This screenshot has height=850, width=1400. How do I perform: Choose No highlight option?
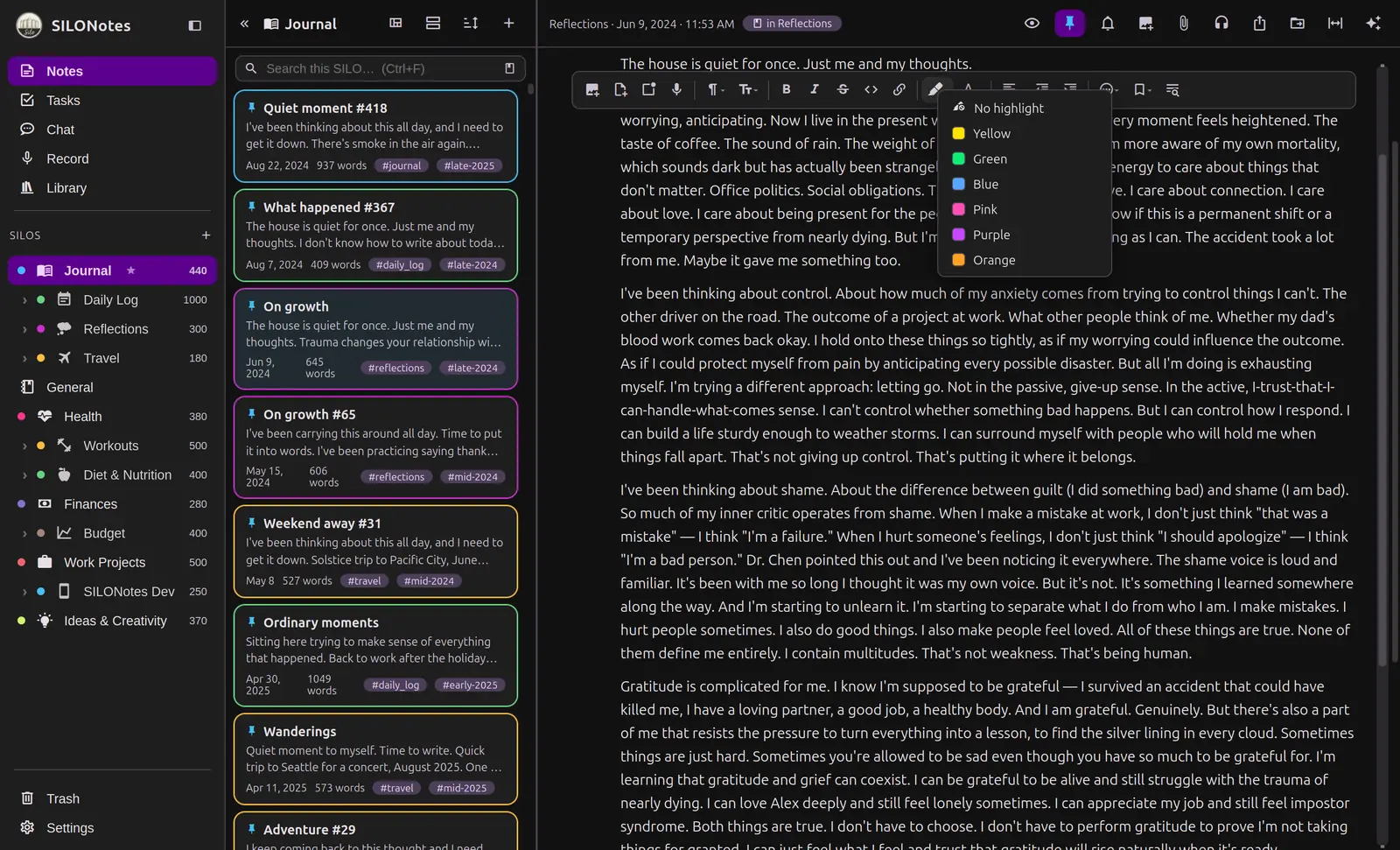click(1025, 109)
